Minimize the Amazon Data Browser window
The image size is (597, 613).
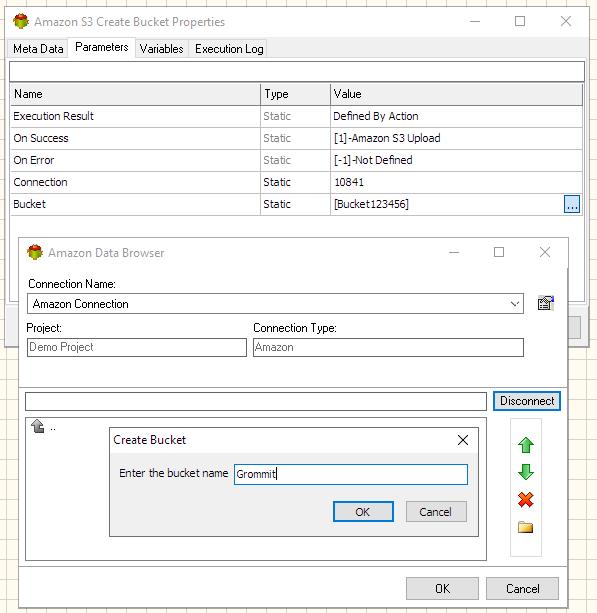[x=454, y=253]
